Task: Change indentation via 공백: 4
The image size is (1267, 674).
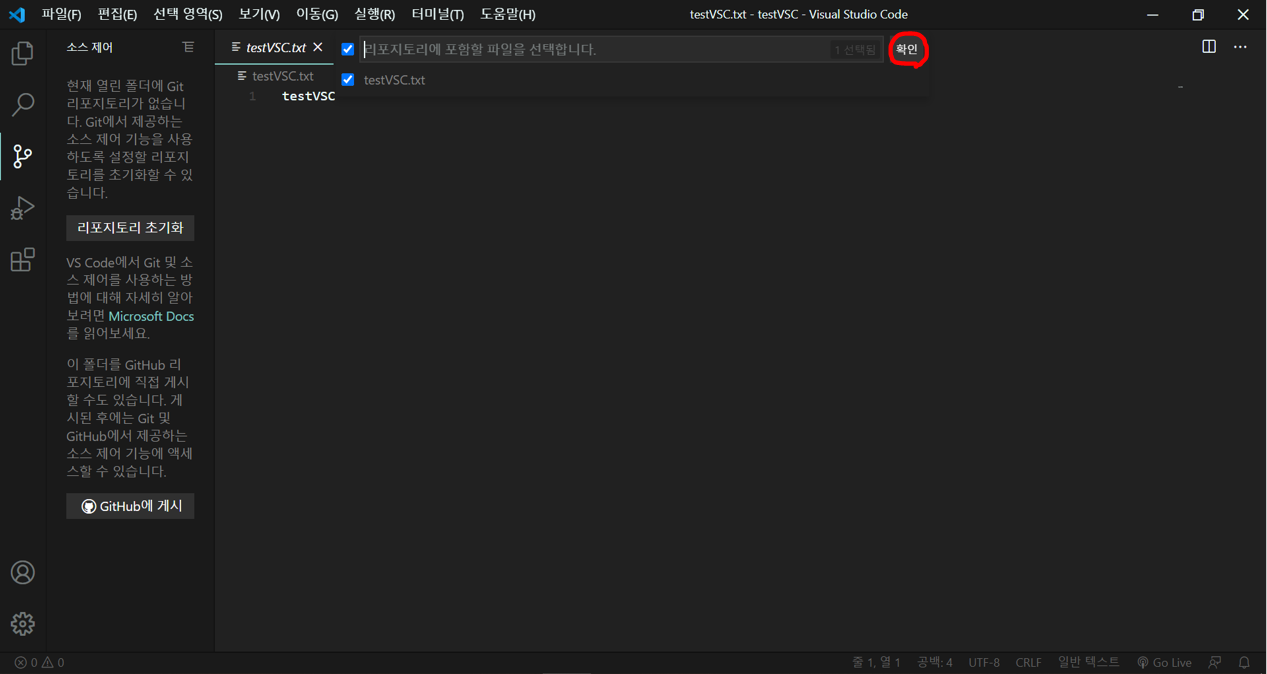Action: pos(935,662)
